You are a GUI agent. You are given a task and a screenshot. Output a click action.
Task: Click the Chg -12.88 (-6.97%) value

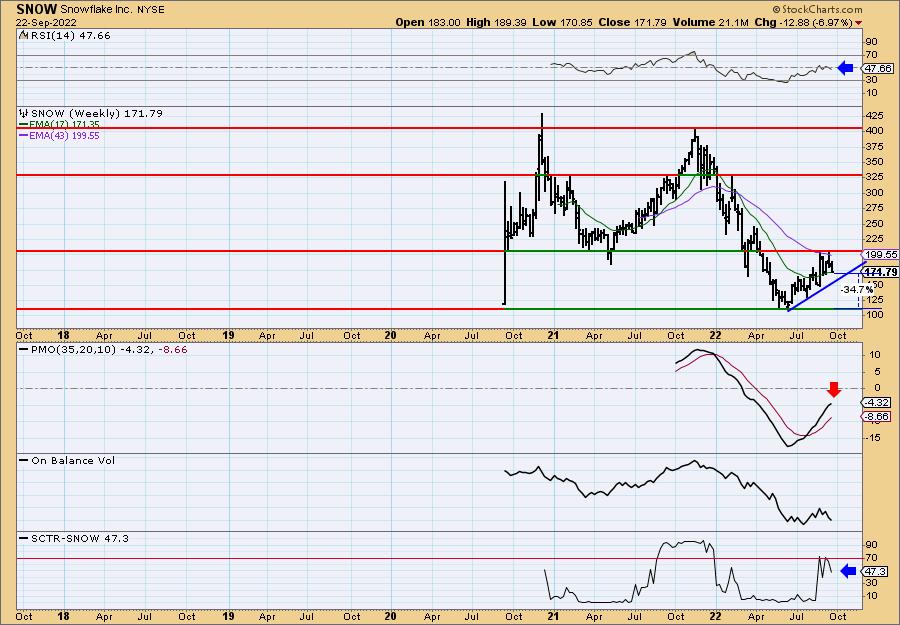click(804, 22)
